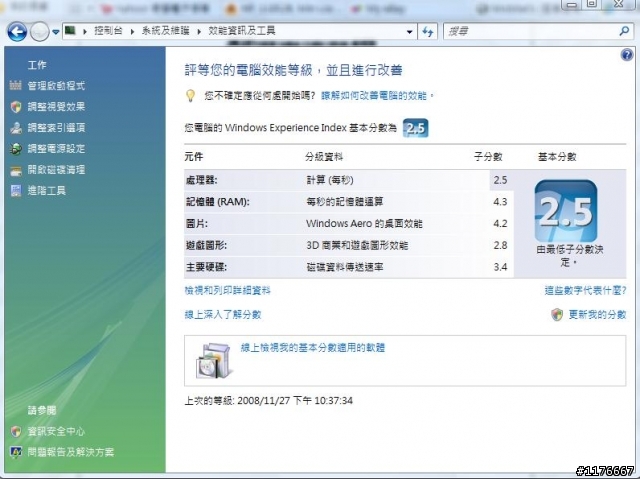Click the small 2.5 base score badge

pos(416,128)
